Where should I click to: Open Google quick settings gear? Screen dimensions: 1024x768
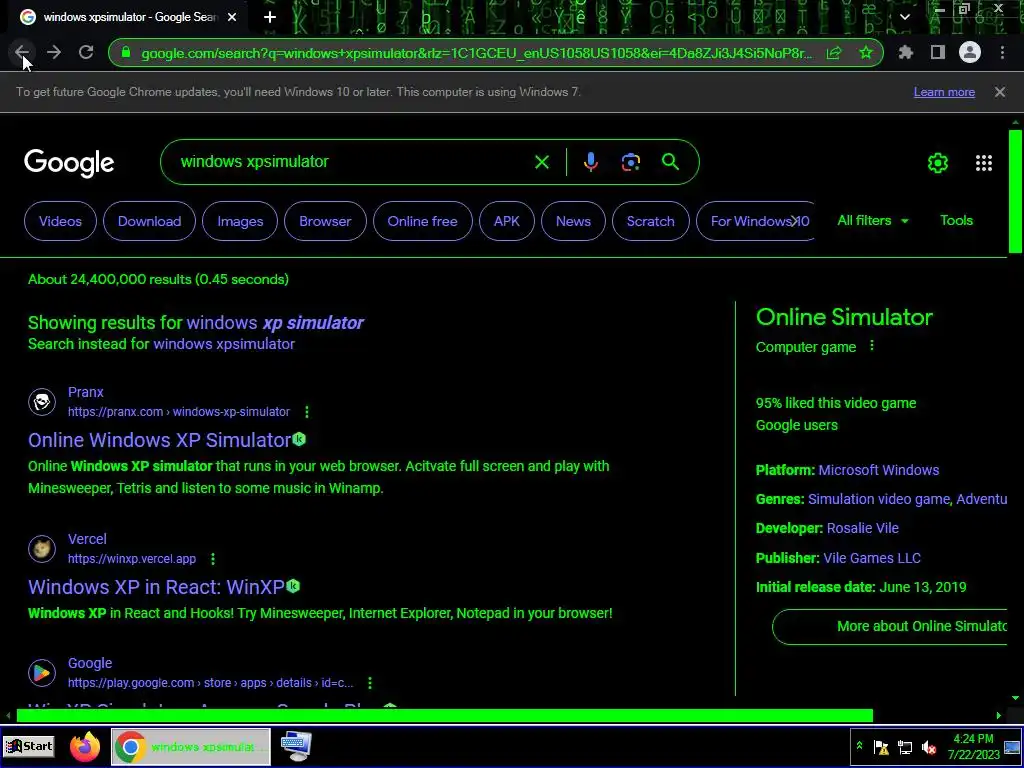tap(938, 163)
